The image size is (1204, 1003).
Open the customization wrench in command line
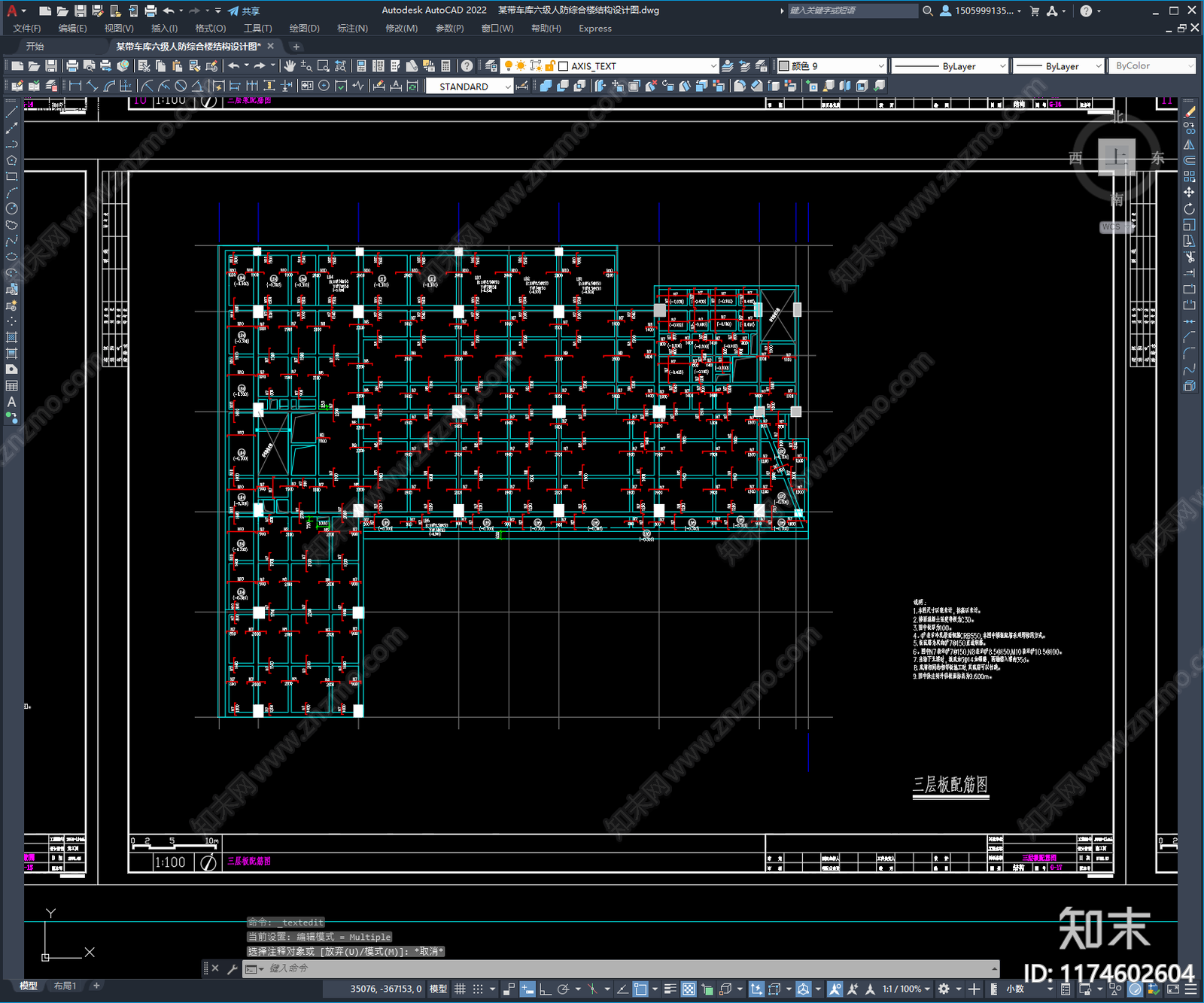(x=232, y=969)
